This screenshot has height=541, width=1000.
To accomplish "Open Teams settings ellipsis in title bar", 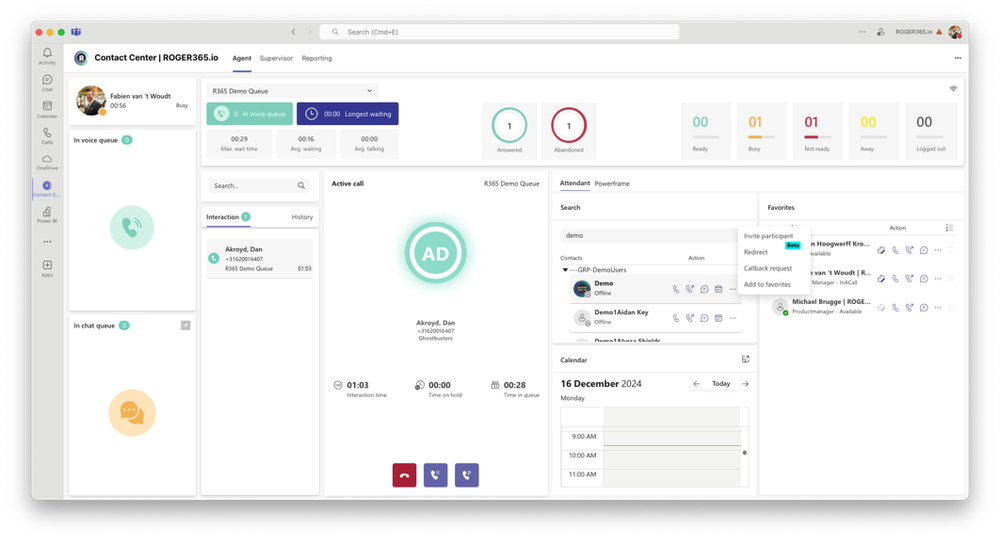I will click(x=862, y=32).
